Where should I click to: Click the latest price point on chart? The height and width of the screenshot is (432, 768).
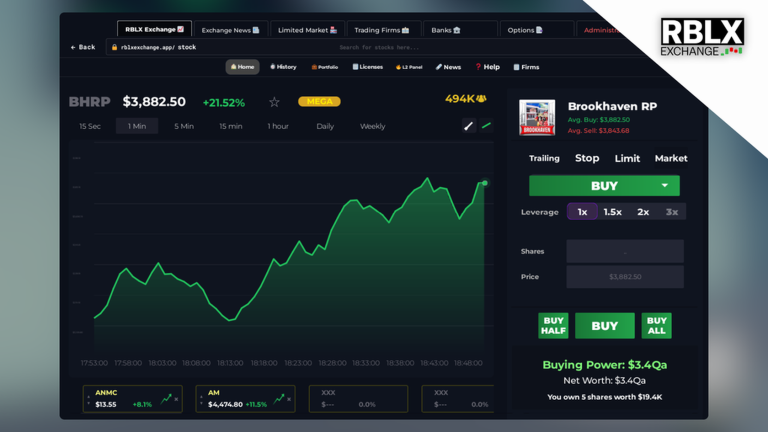tap(485, 183)
